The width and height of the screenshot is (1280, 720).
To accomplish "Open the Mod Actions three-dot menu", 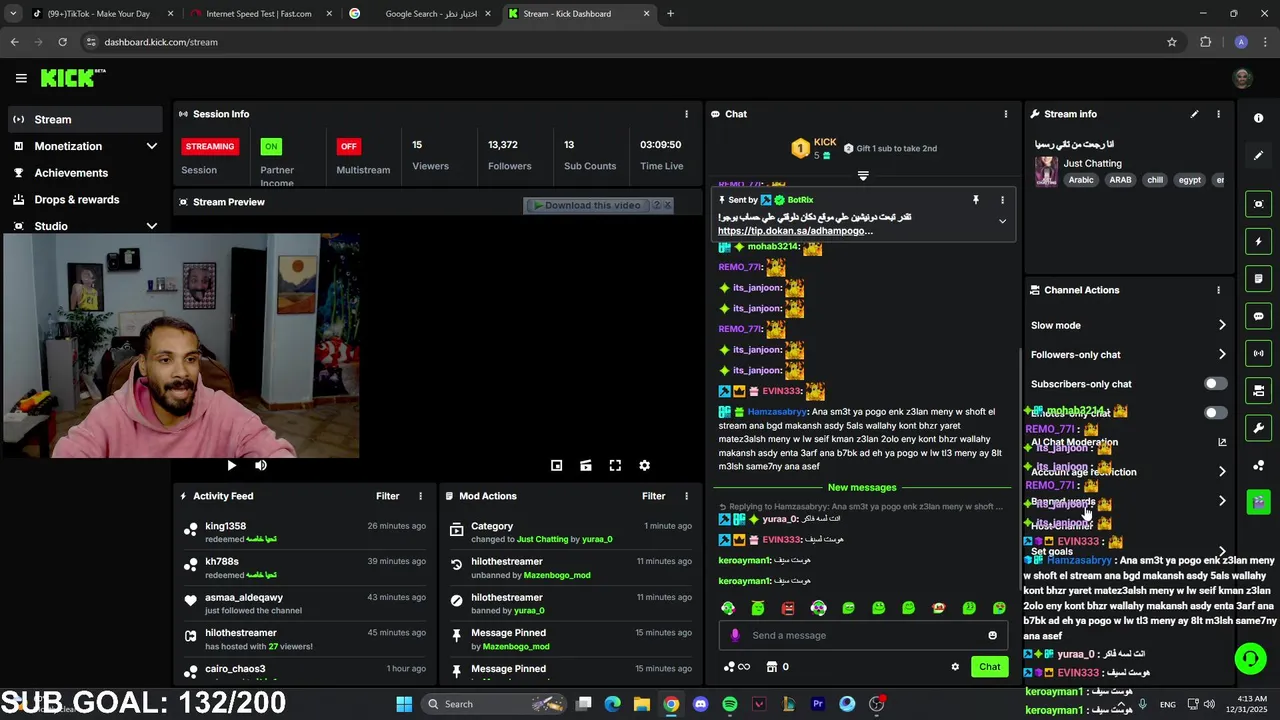I will [x=686, y=496].
